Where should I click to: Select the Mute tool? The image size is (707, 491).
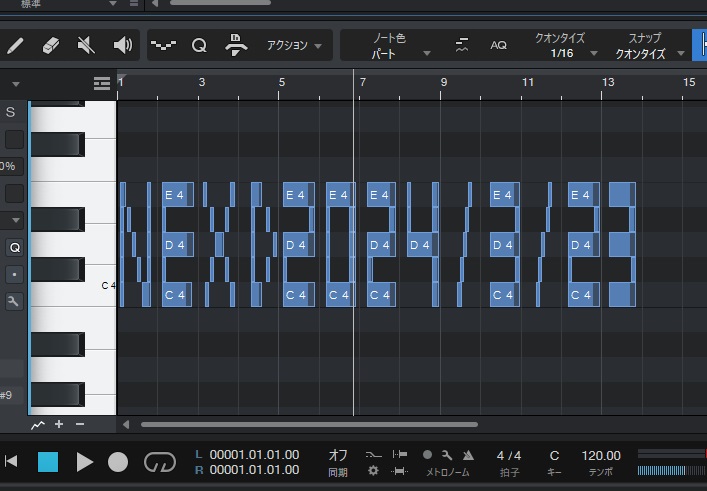pos(86,46)
